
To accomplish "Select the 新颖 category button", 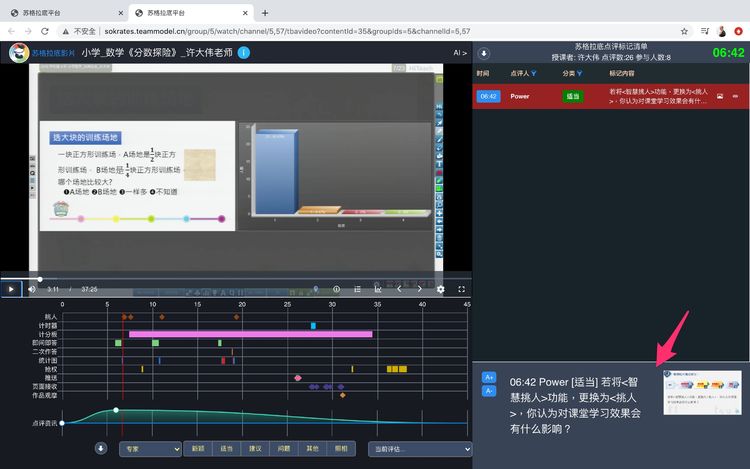I will (198, 449).
